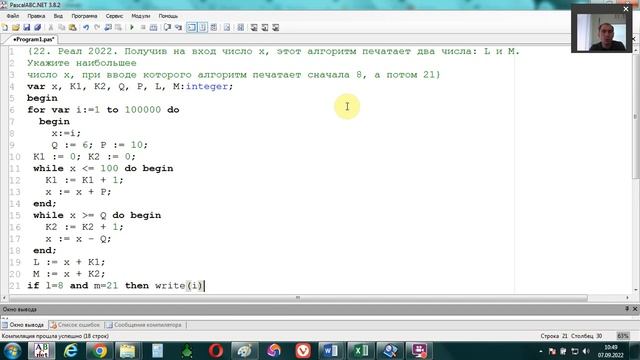Click the webcam video thumbnail
640x360 pixels.
[x=601, y=33]
